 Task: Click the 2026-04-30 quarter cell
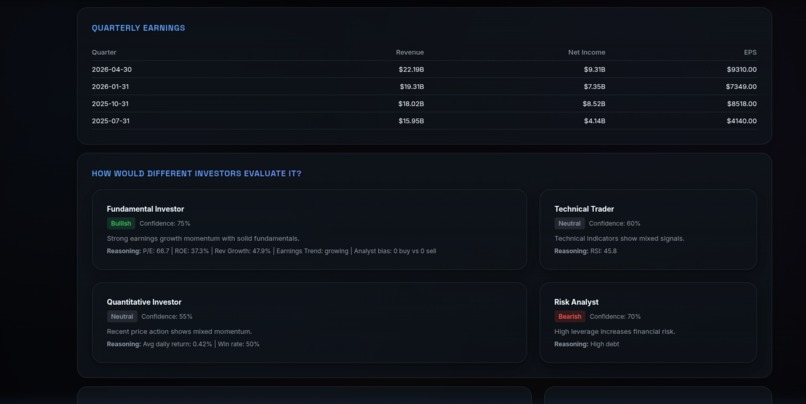[112, 69]
